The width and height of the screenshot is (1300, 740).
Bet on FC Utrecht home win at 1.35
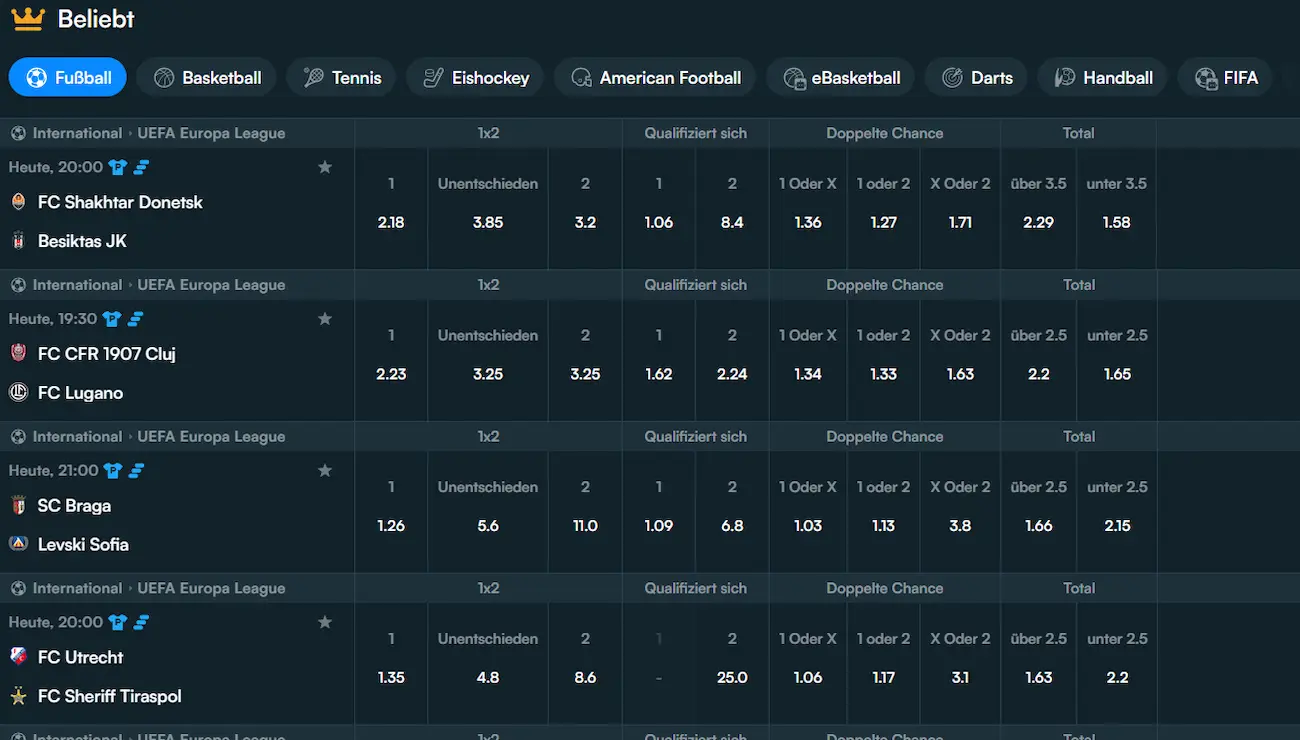click(x=391, y=664)
